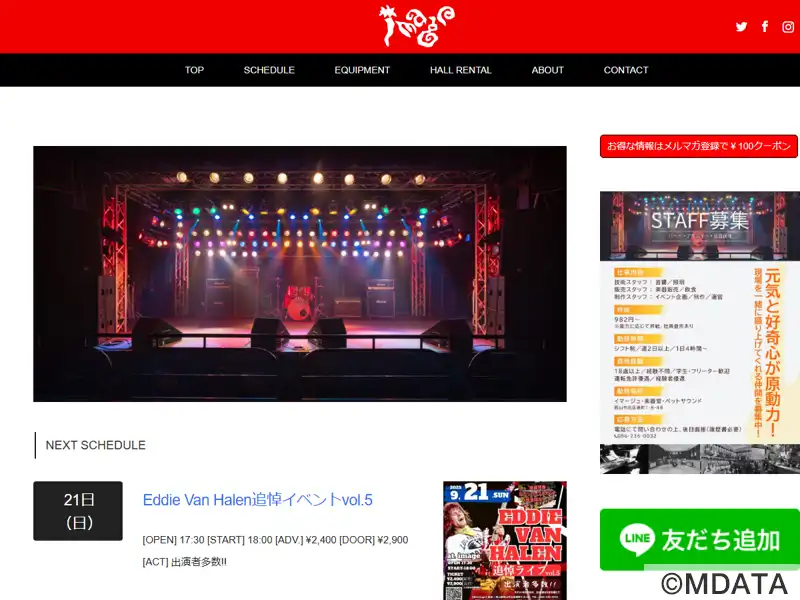800x600 pixels.
Task: Click the [OPEN] 17:30 [START] 18:00 ticket line
Action: (x=275, y=540)
